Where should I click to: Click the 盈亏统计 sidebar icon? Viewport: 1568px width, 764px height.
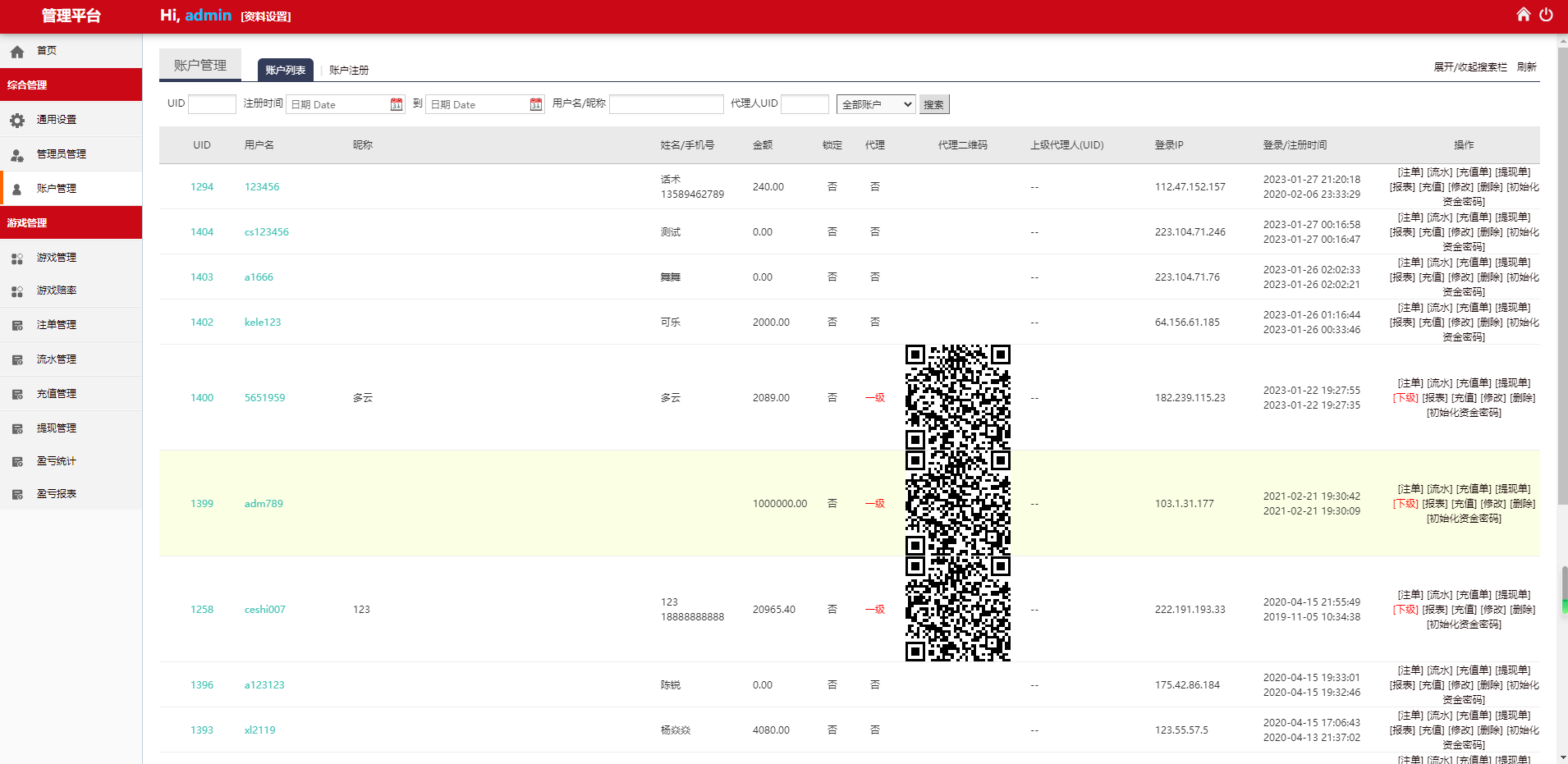coord(17,461)
